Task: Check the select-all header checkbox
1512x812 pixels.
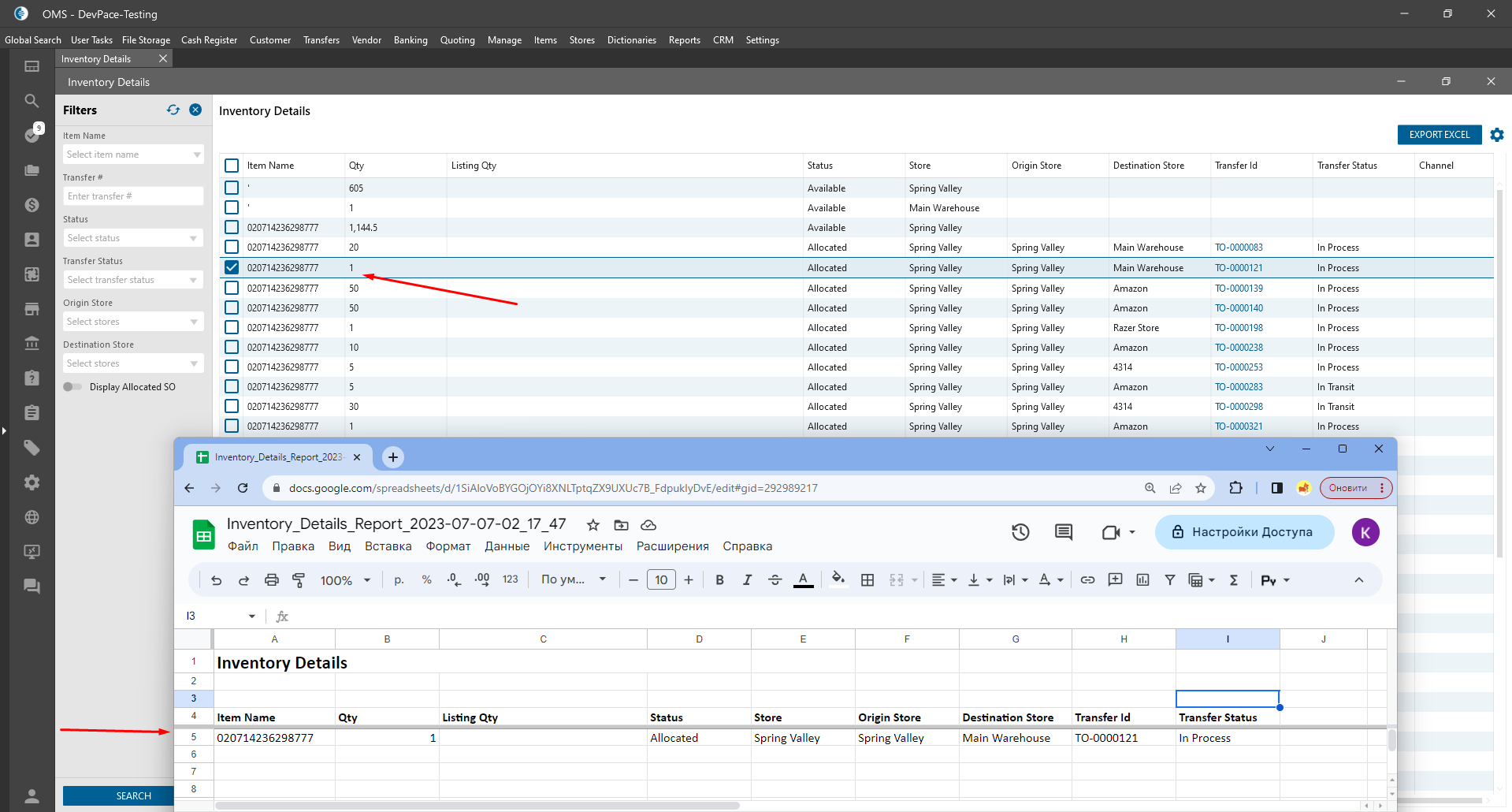Action: coord(232,166)
